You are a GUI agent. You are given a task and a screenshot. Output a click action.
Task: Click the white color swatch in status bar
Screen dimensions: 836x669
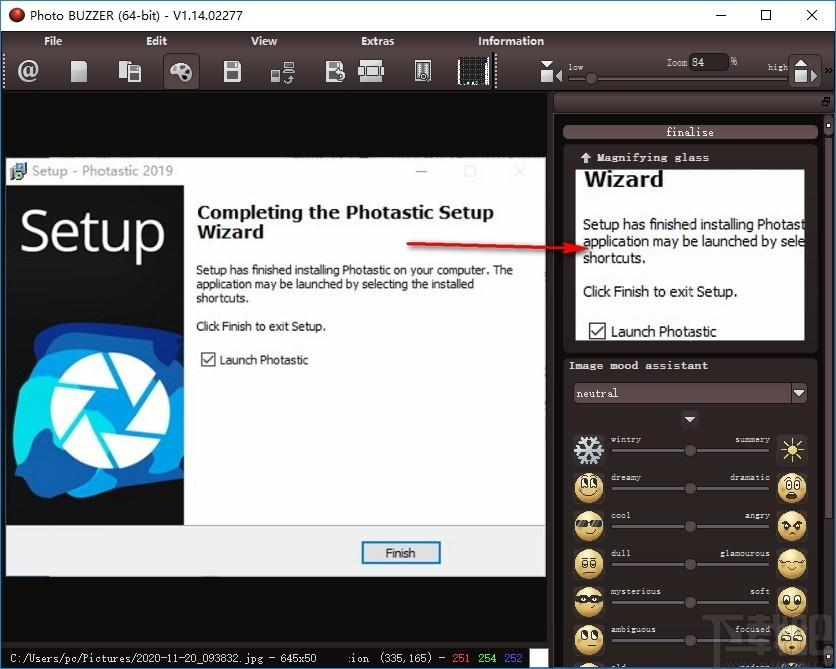pyautogui.click(x=539, y=658)
